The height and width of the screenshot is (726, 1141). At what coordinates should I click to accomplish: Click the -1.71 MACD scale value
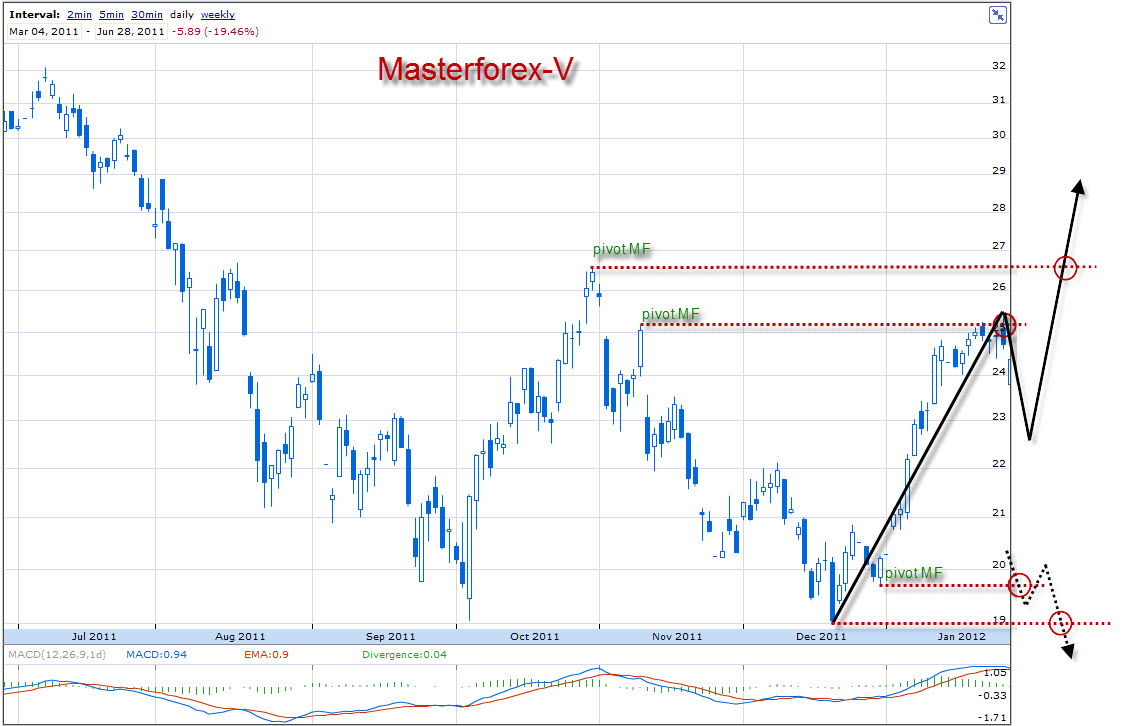click(993, 717)
